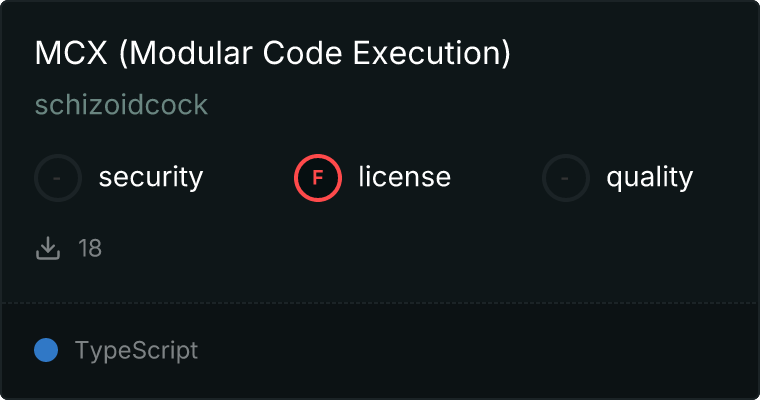Visit the schizoidcock author profile
Viewport: 760px width, 400px height.
121,105
